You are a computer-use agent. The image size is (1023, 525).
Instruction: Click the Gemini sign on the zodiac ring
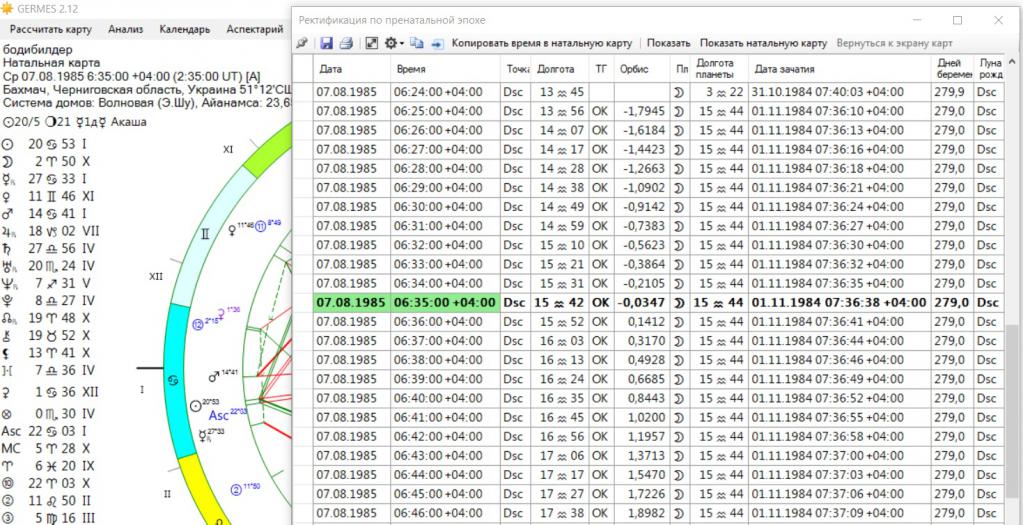pyautogui.click(x=205, y=233)
